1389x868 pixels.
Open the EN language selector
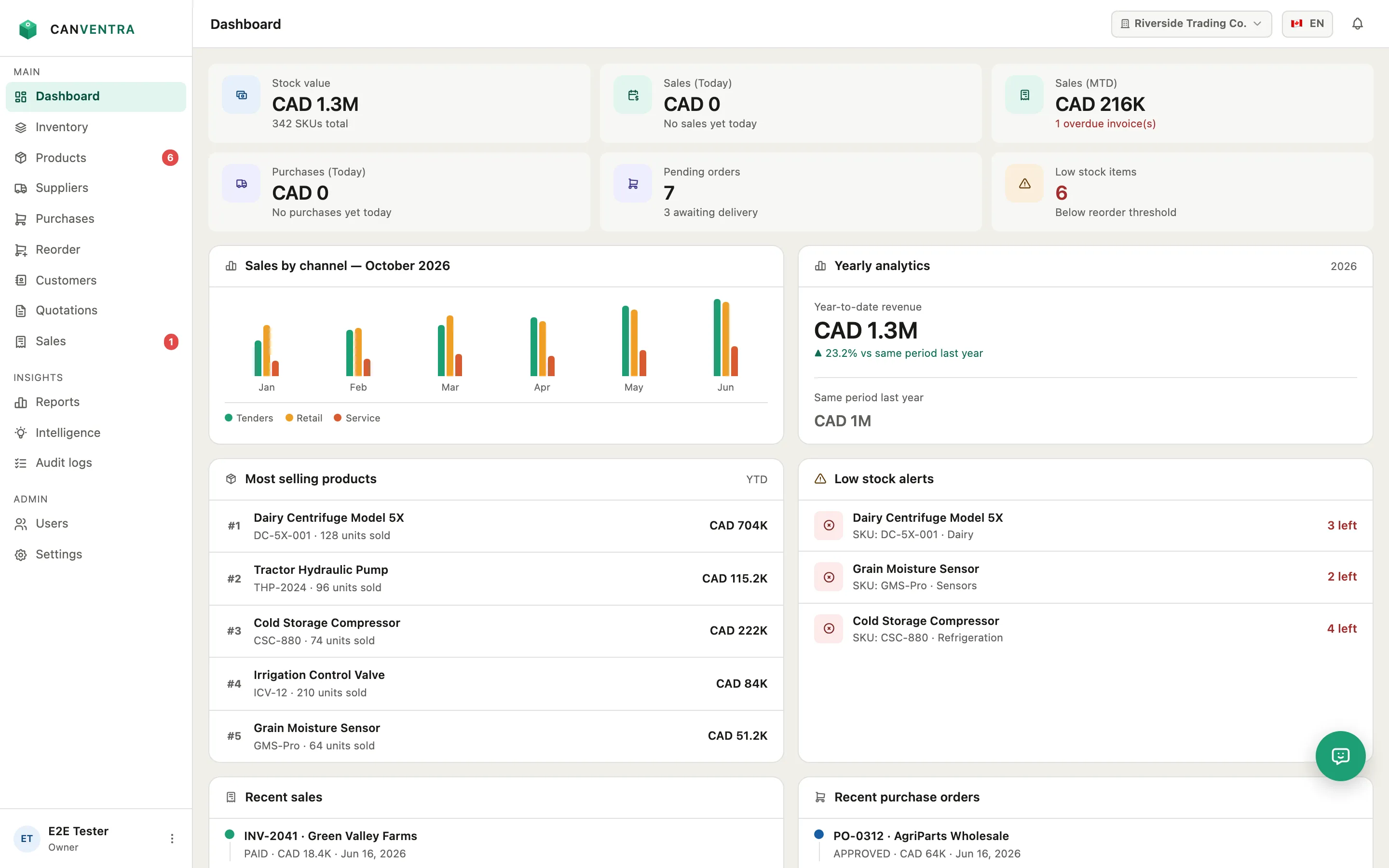click(x=1307, y=24)
